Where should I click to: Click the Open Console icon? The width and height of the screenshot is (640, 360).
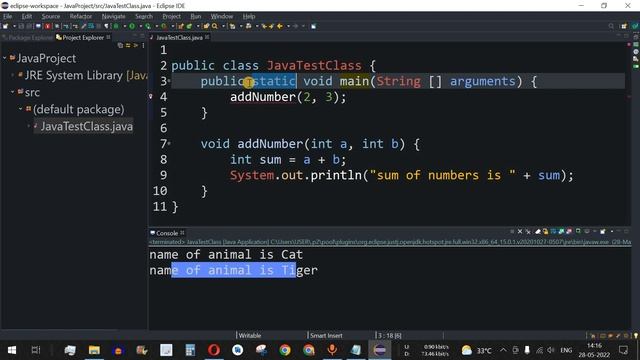[602, 231]
